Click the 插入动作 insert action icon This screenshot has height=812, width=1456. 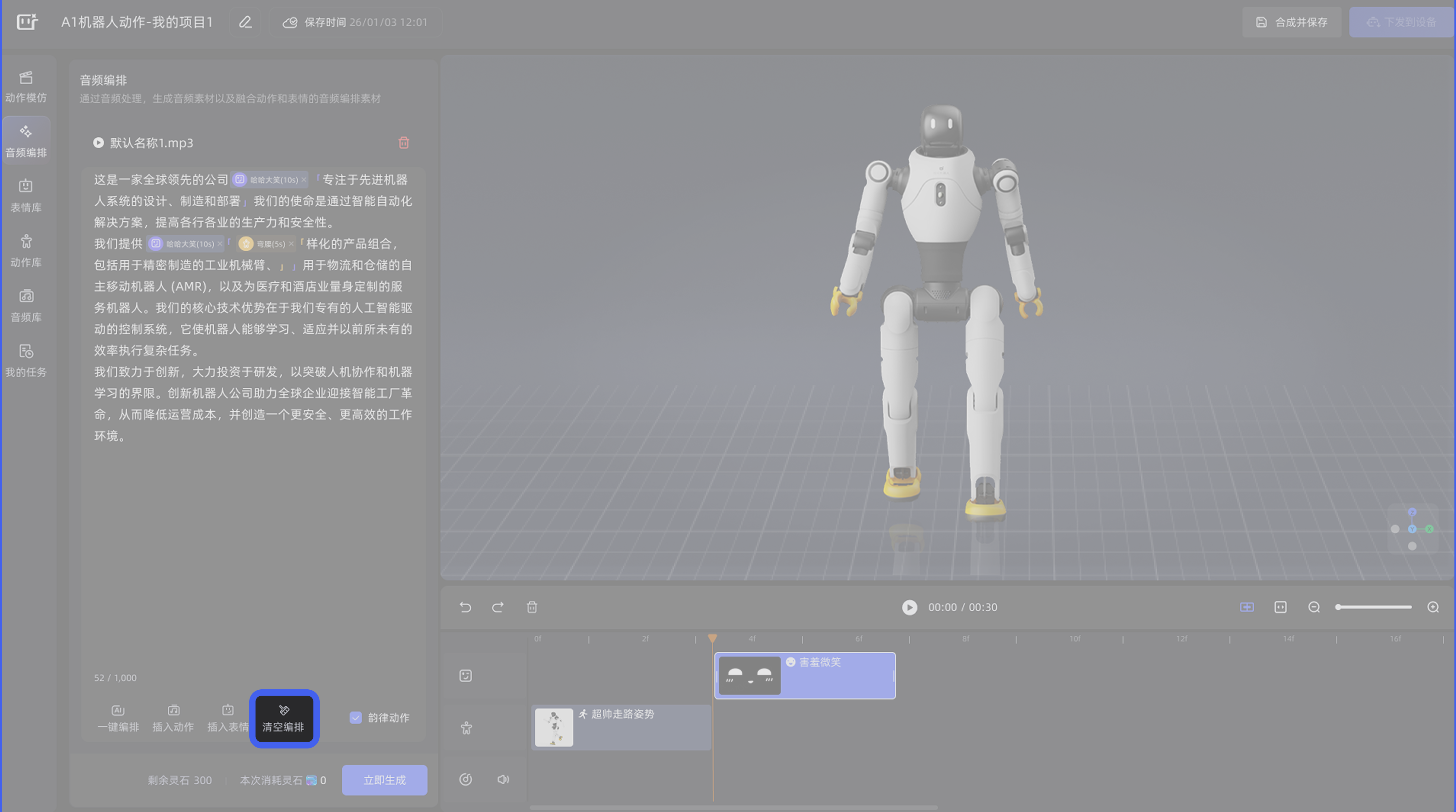(x=173, y=711)
